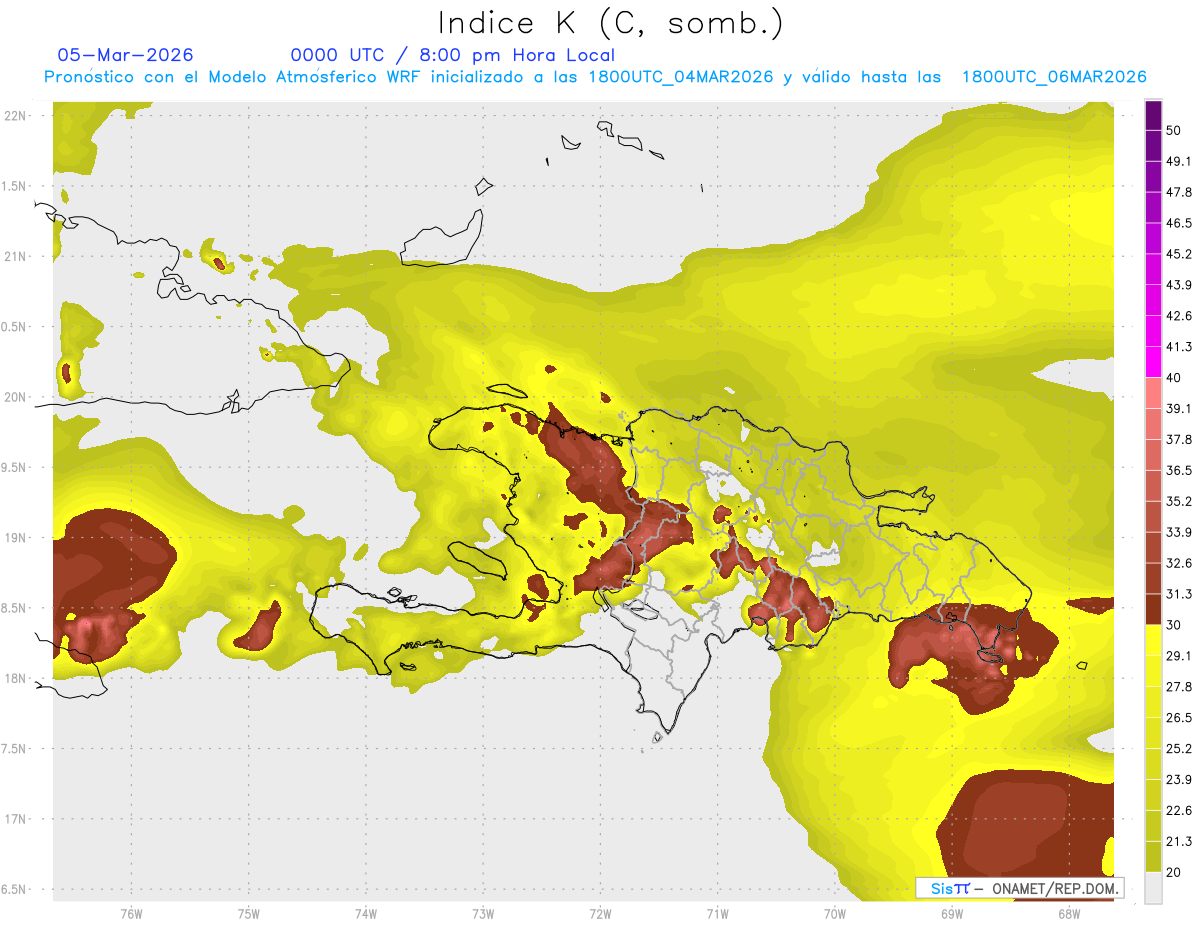Click the legend value "20"
Screen dimensions: 1200x927
(x=1175, y=873)
